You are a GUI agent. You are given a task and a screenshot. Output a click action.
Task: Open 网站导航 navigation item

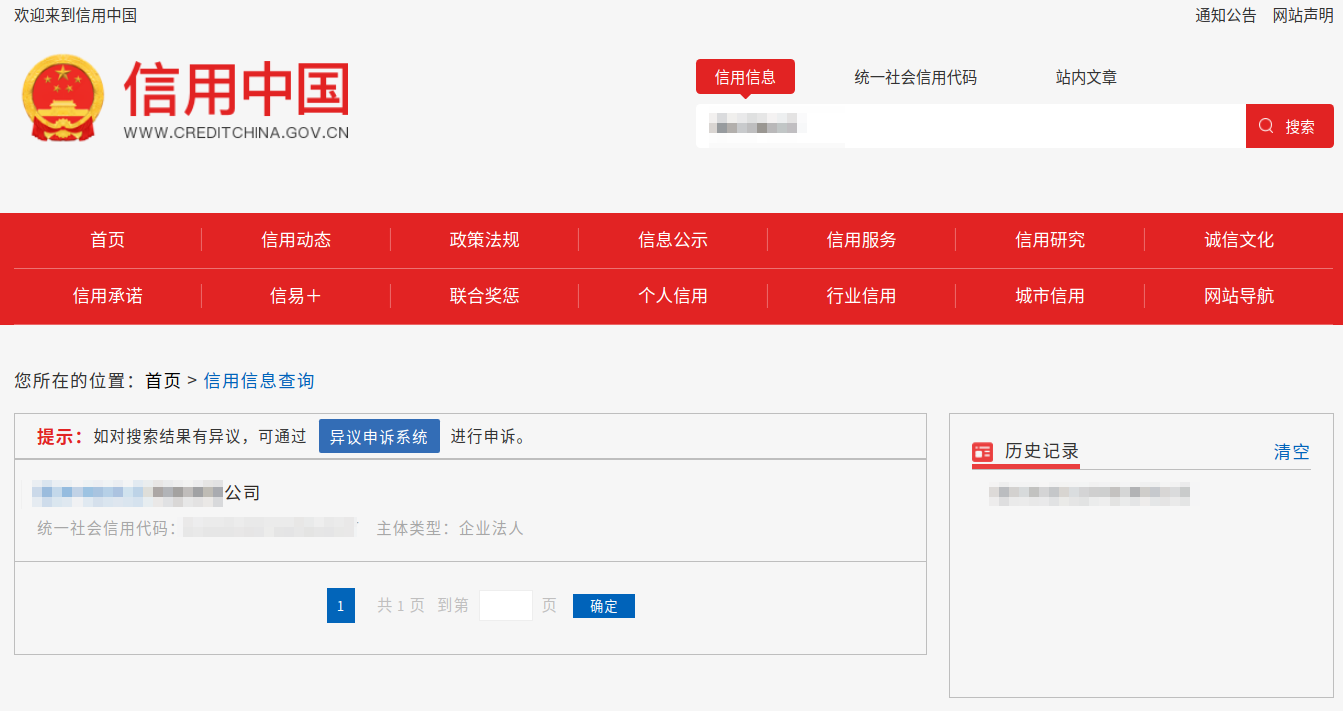[x=1239, y=296]
